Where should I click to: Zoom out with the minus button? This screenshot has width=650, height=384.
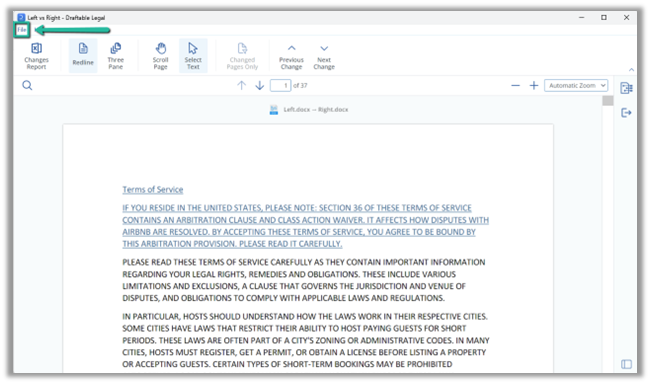[515, 85]
